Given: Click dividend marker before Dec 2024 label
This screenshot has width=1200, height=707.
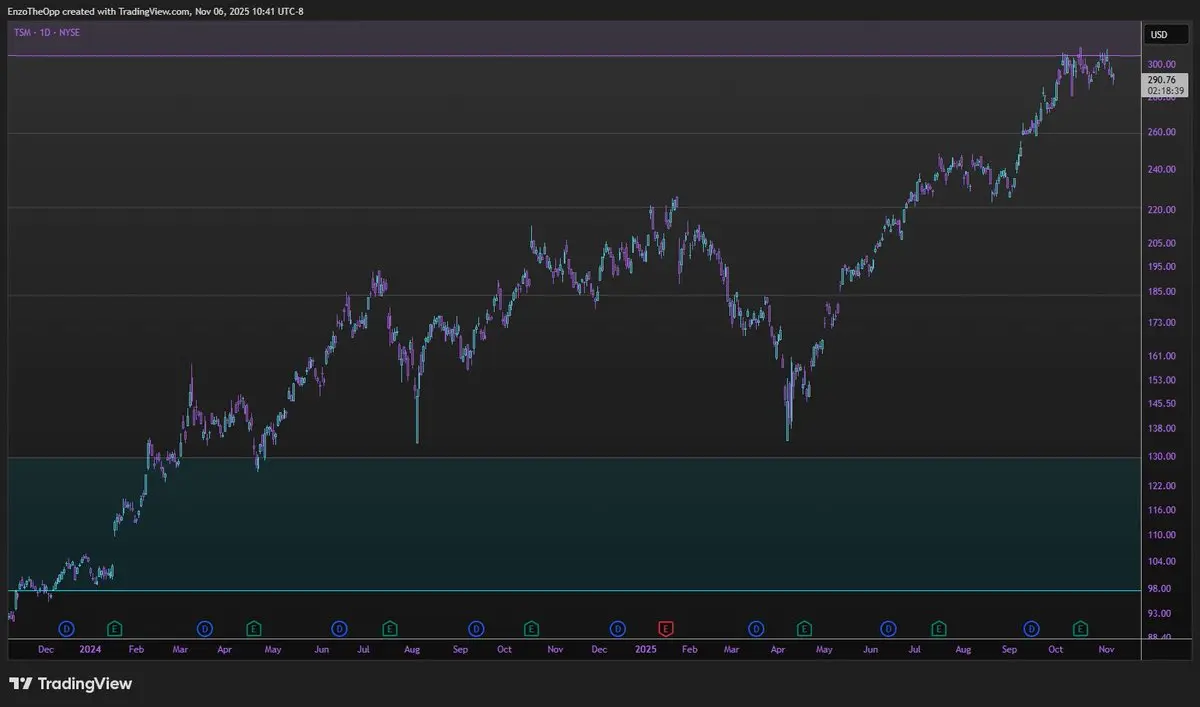Looking at the screenshot, I should point(617,628).
